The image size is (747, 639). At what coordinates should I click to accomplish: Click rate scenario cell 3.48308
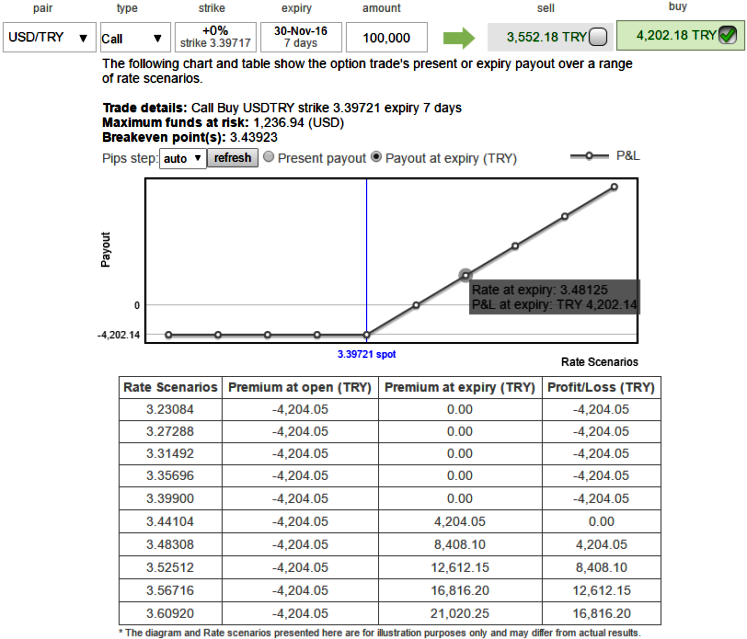[x=170, y=544]
